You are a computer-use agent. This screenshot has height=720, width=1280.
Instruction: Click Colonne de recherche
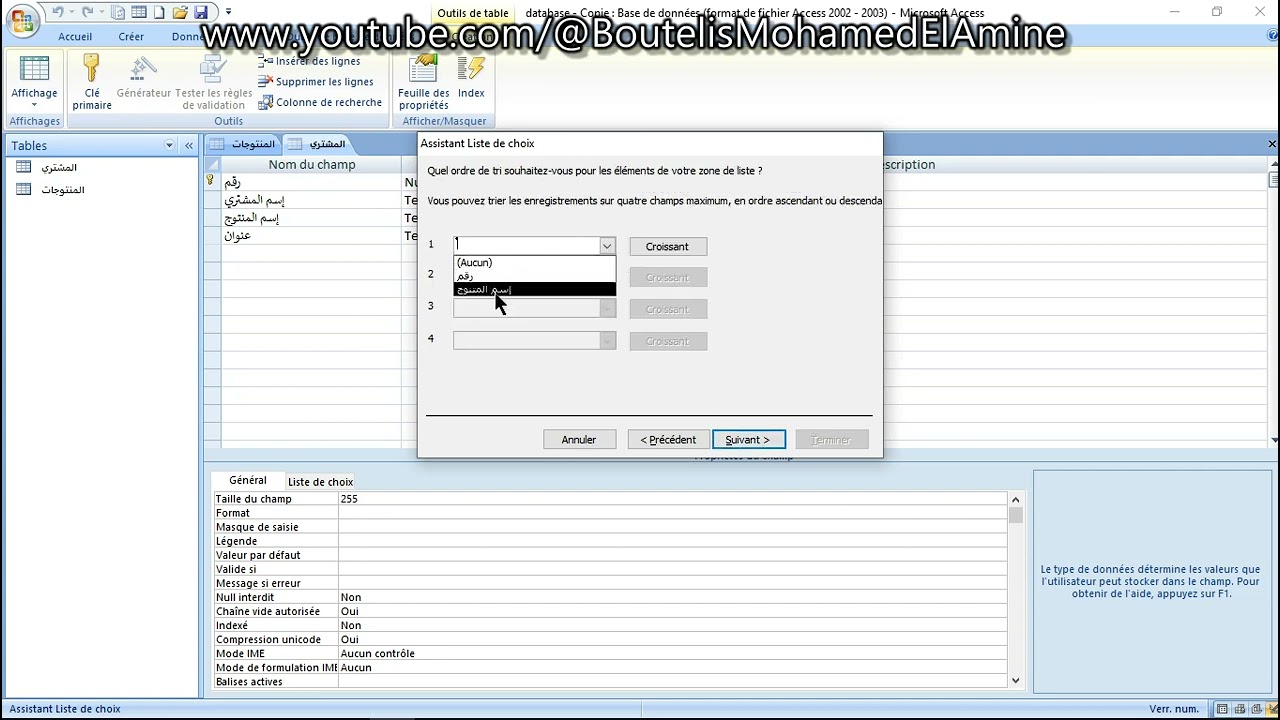click(320, 102)
